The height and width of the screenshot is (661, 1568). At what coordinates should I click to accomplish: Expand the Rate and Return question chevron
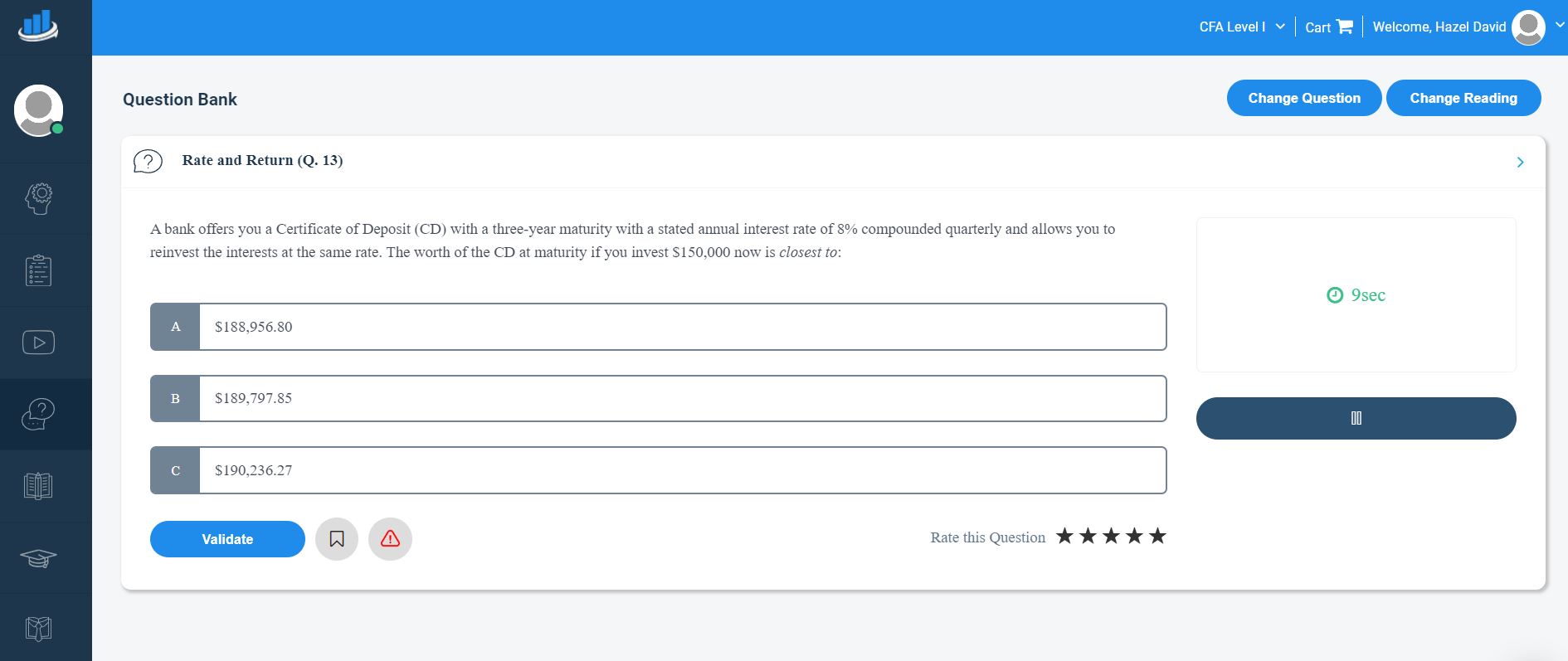[x=1520, y=163]
